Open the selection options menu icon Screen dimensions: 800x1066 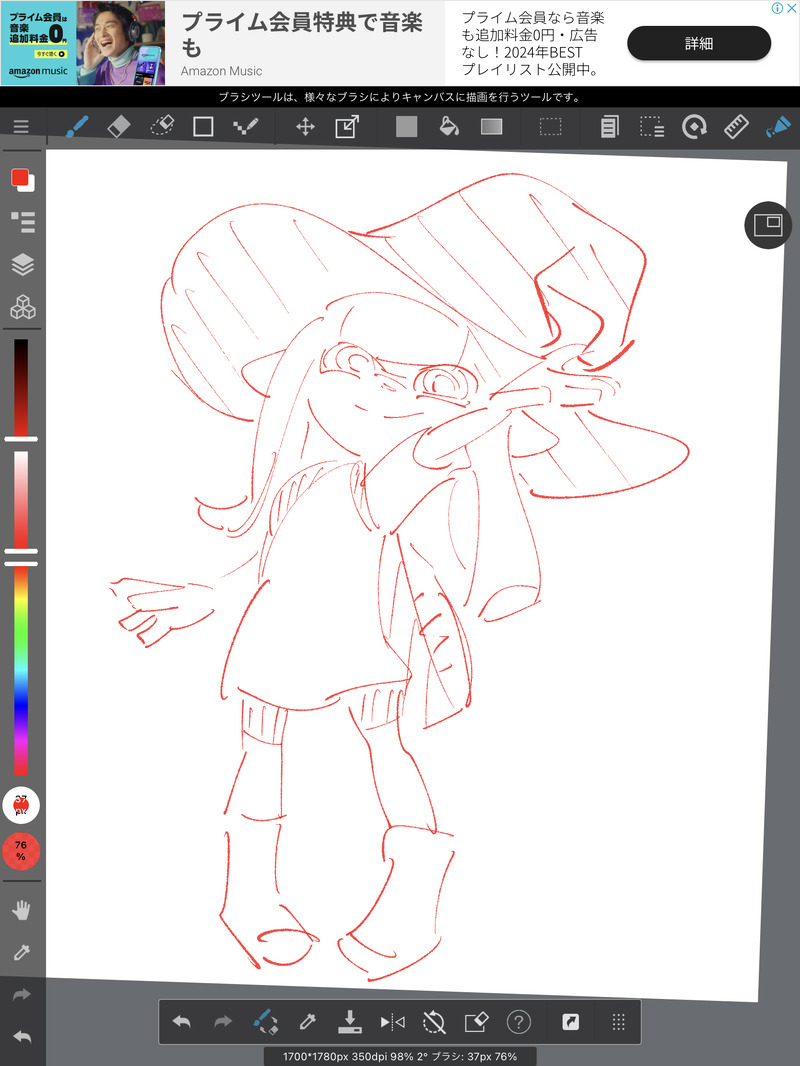point(652,126)
